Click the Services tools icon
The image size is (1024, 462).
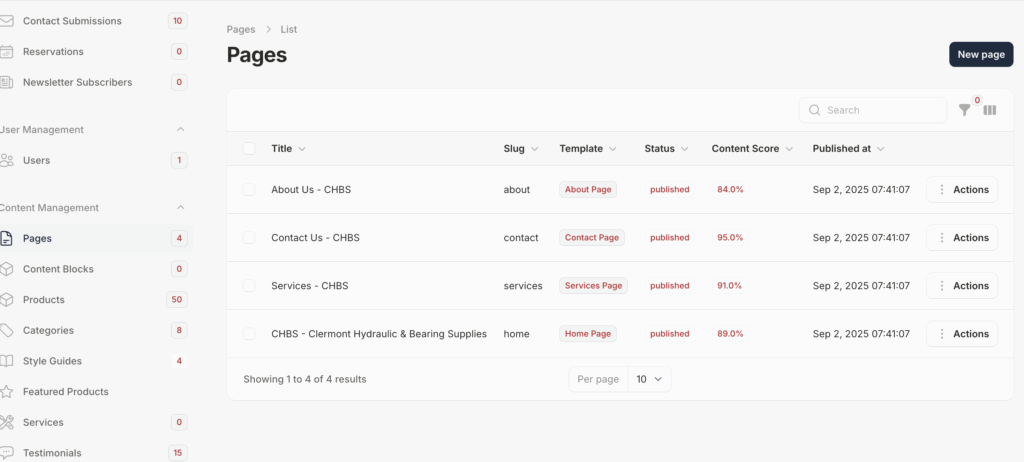click(7, 422)
